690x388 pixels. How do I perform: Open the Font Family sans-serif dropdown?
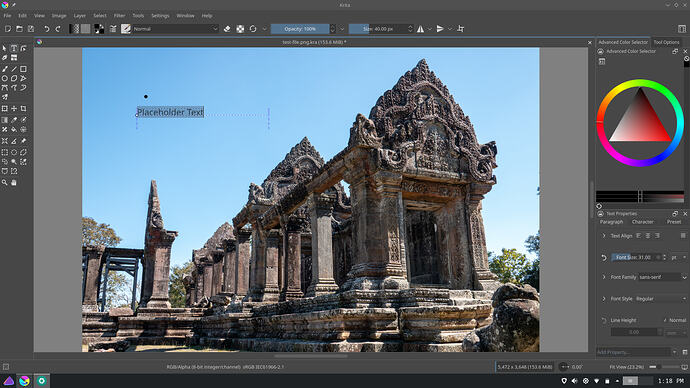(662, 277)
